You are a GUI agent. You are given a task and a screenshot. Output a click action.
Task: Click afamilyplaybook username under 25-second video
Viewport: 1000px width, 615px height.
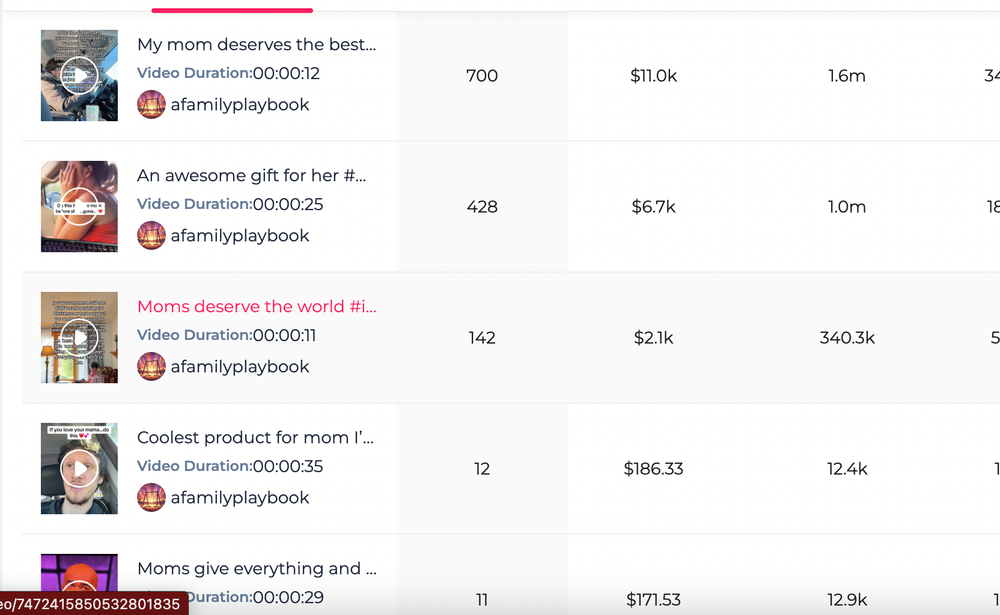(x=240, y=235)
